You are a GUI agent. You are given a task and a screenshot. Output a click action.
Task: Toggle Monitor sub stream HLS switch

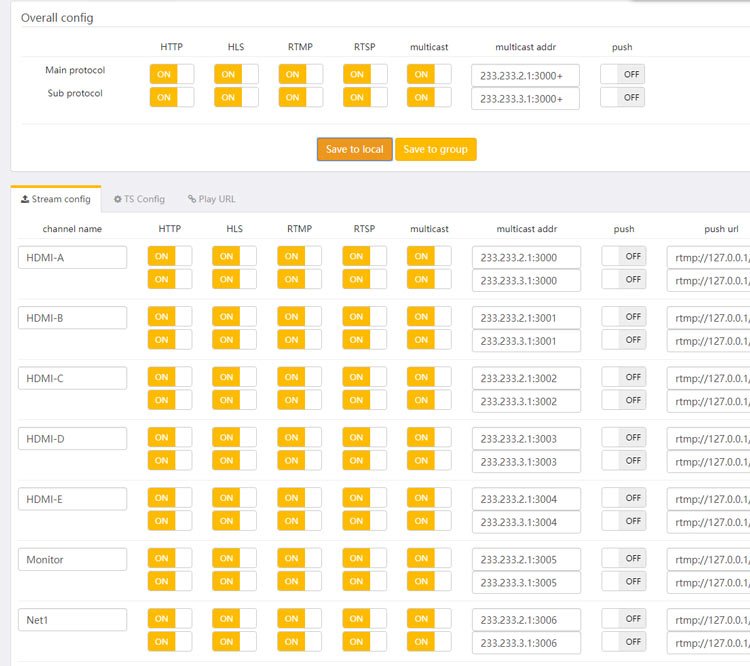(x=234, y=581)
